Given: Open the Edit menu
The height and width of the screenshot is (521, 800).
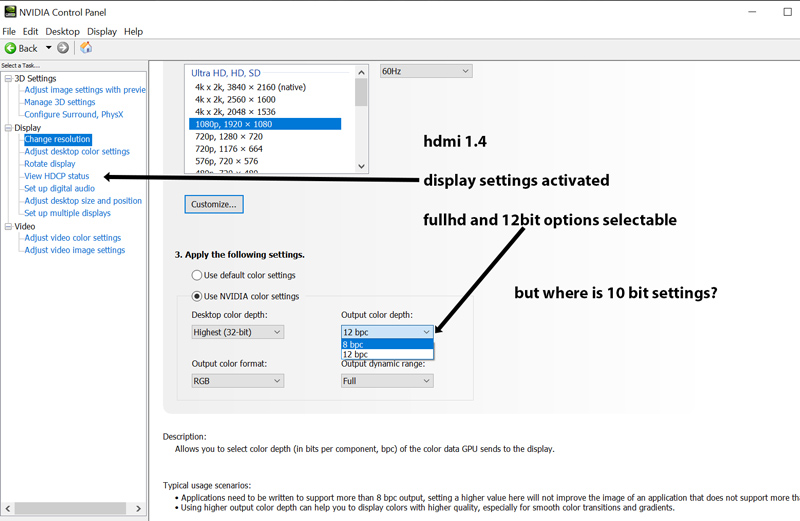Looking at the screenshot, I should tap(30, 32).
